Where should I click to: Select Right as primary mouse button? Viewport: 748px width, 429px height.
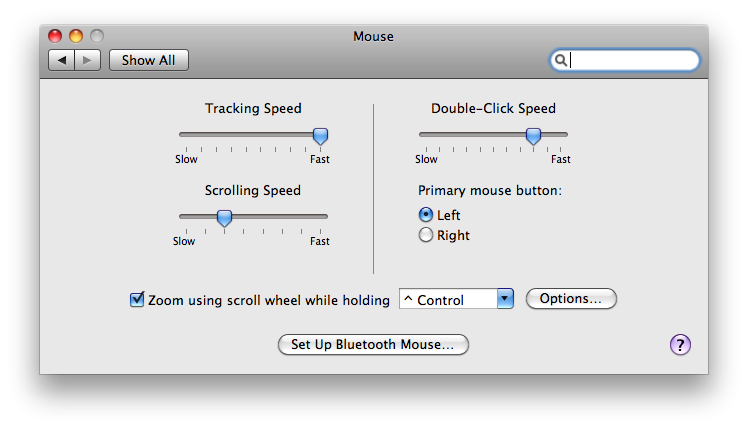(426, 235)
